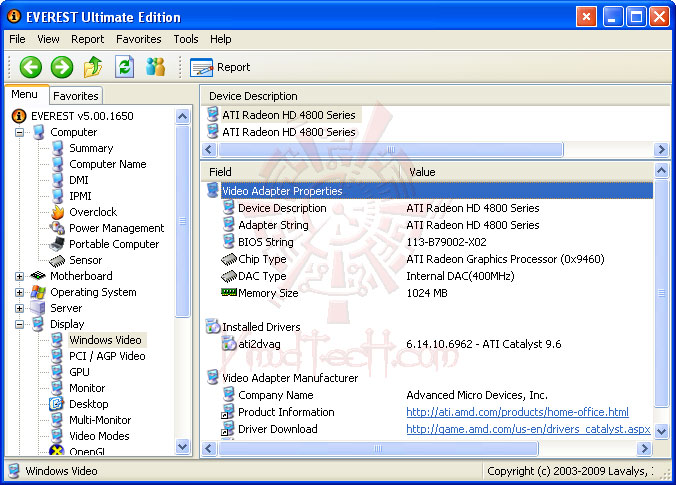Image resolution: width=676 pixels, height=485 pixels.
Task: Click details pane horizontal scroll left arrow
Action: point(209,449)
